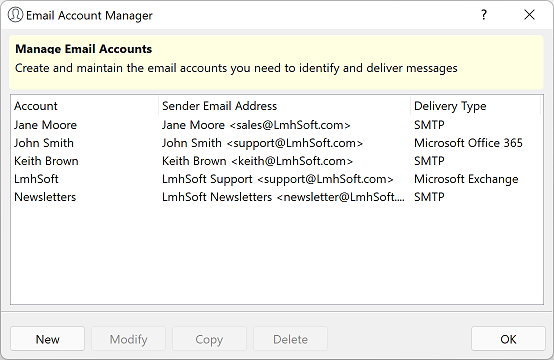Sort by the Delivery Type column header
The height and width of the screenshot is (360, 554).
click(476, 106)
